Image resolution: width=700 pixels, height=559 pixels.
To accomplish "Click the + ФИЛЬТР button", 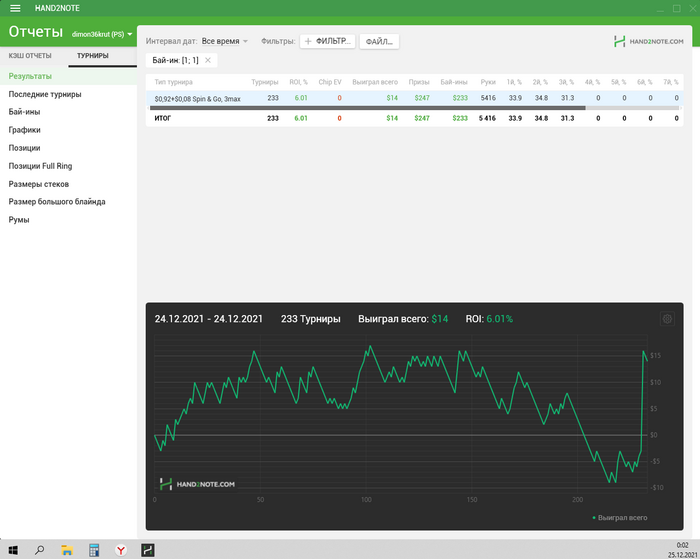I will click(327, 42).
